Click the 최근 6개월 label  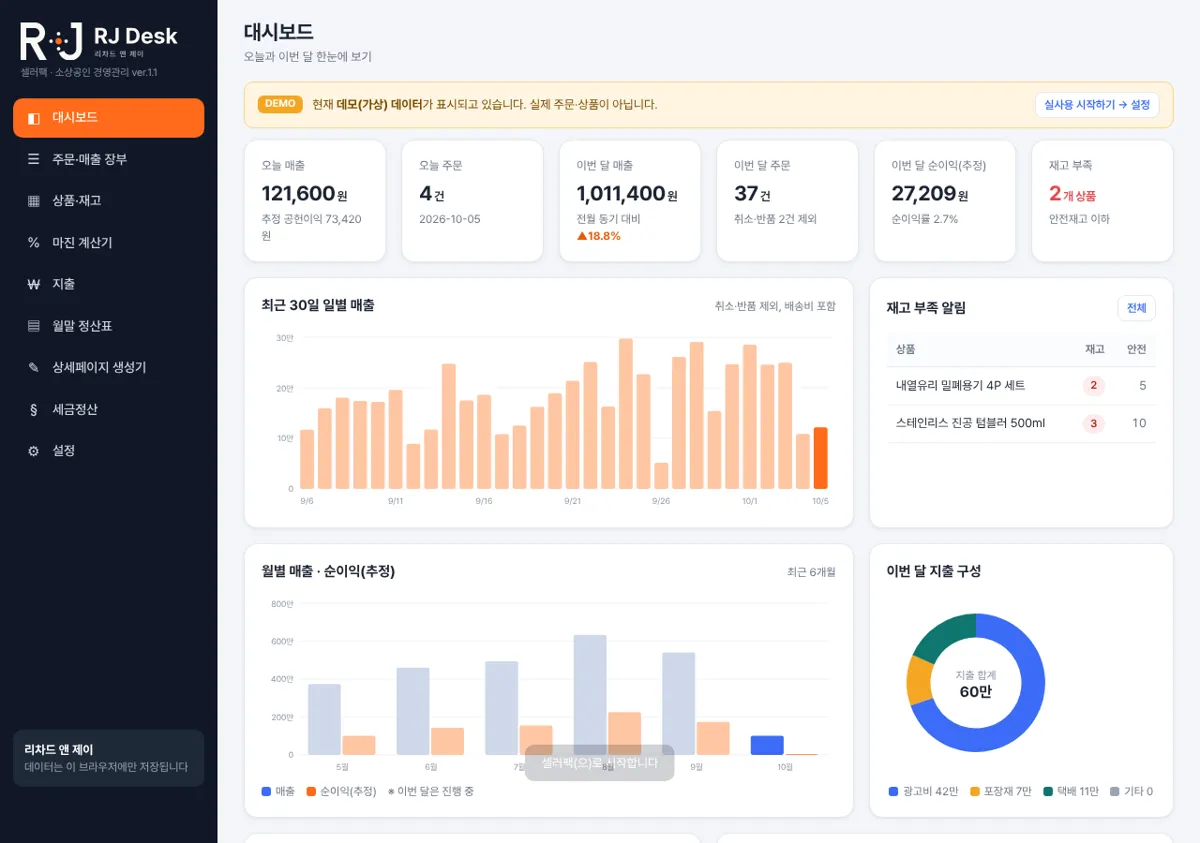[x=811, y=572]
